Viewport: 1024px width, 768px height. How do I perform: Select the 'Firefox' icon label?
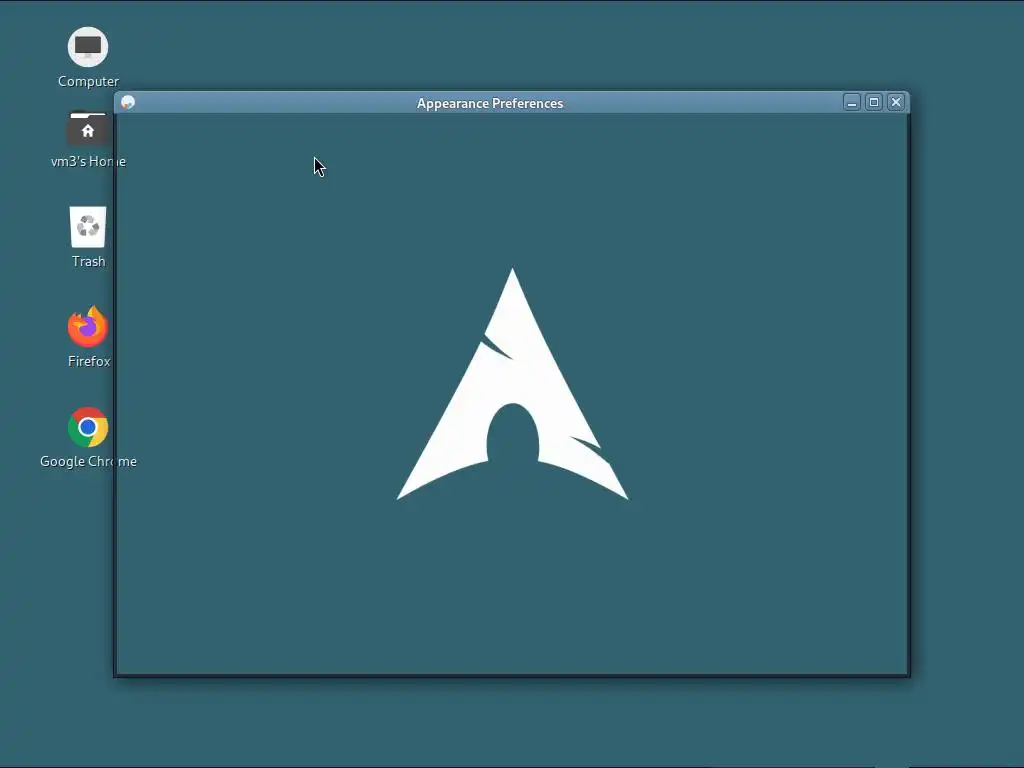click(89, 361)
